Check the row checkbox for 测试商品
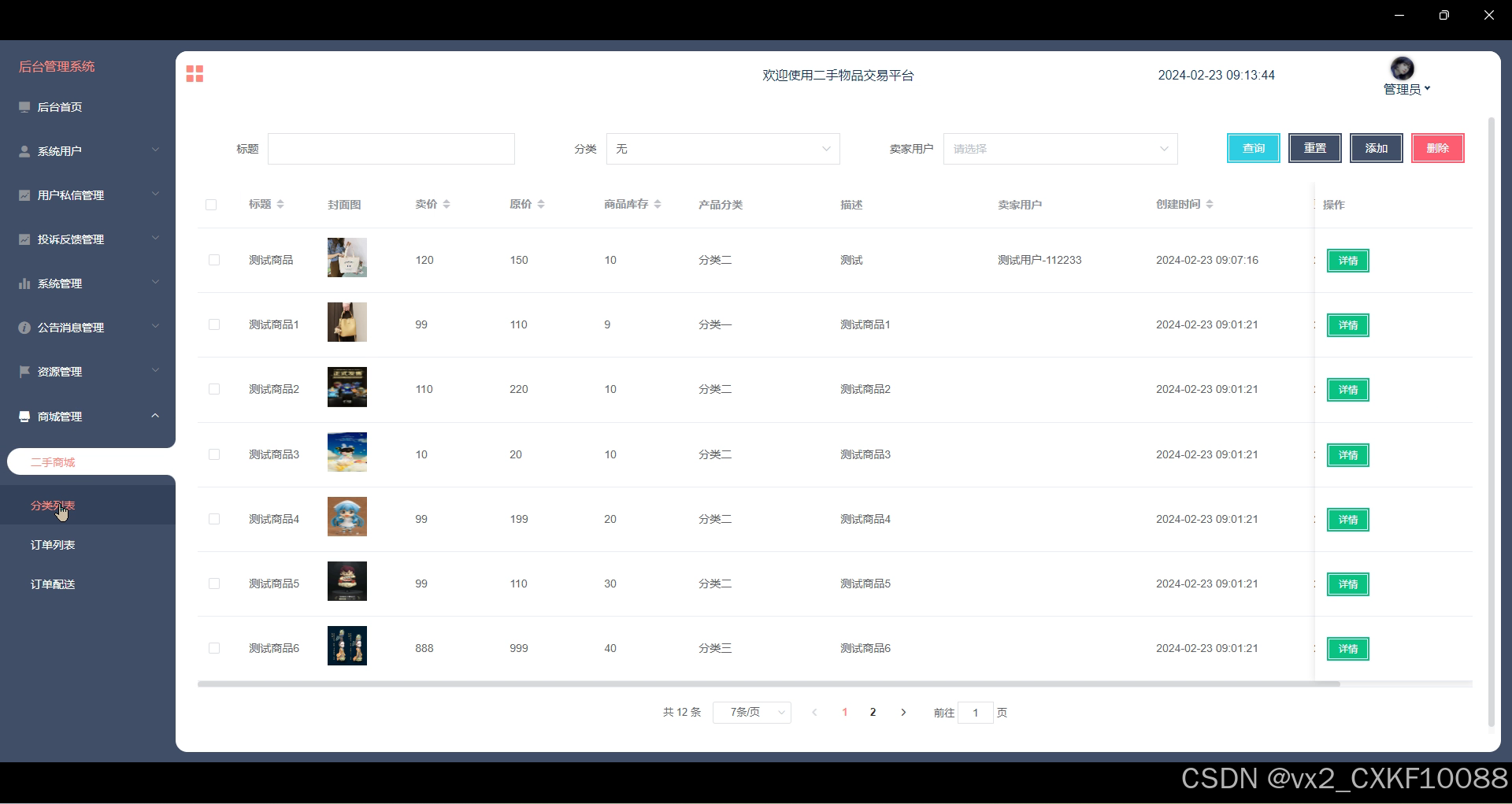Viewport: 1512px width, 804px height. coord(214,260)
